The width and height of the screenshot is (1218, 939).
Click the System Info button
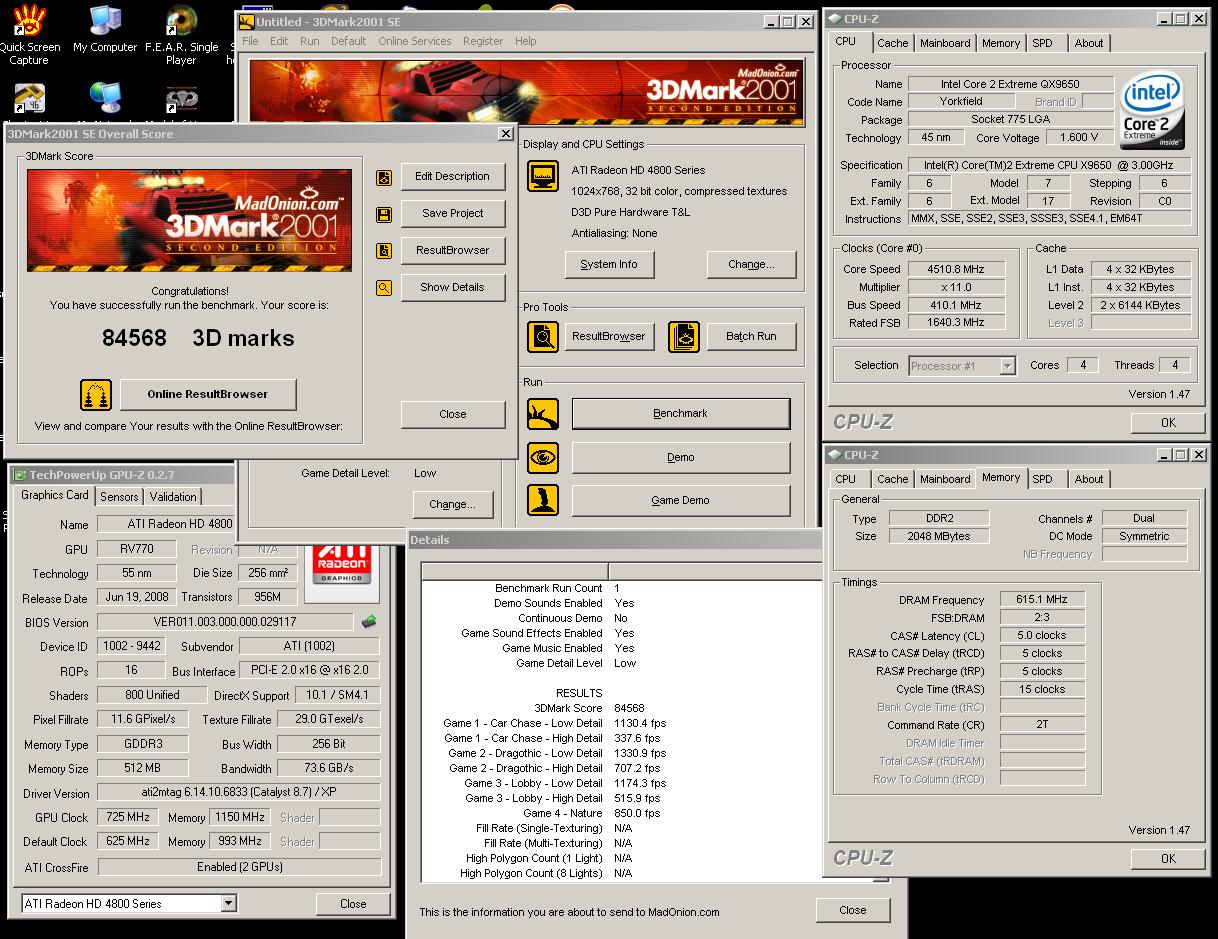[x=609, y=265]
